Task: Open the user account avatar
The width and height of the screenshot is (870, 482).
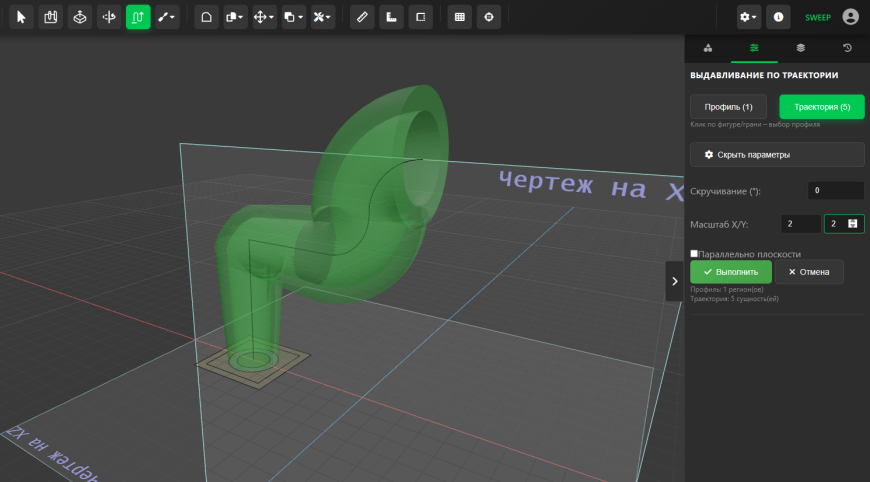Action: pyautogui.click(x=850, y=17)
